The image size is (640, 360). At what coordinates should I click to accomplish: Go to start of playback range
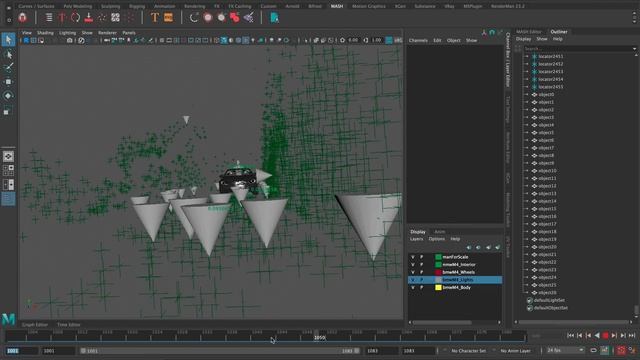[570, 335]
